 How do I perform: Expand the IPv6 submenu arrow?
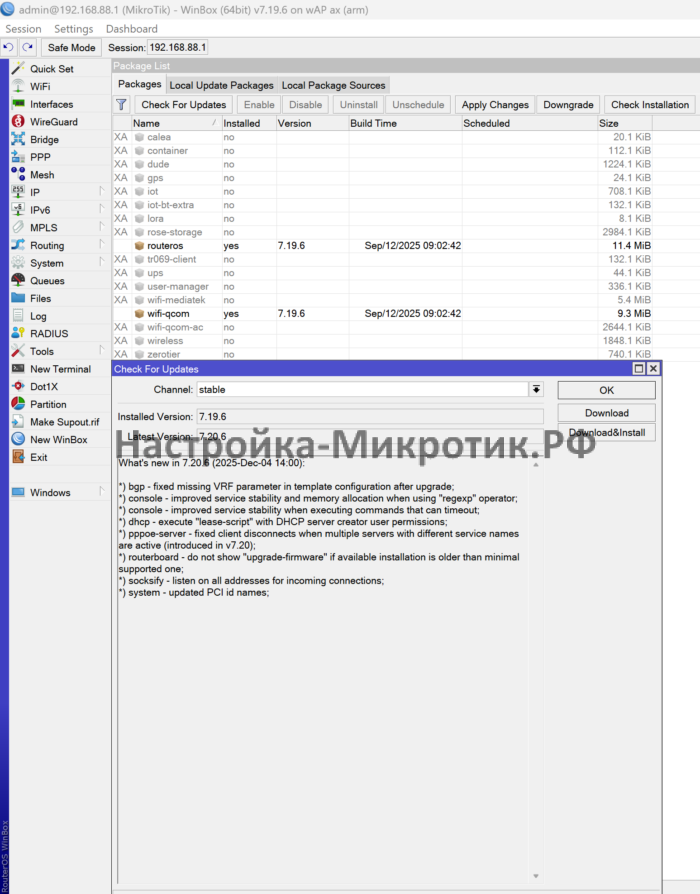click(101, 210)
